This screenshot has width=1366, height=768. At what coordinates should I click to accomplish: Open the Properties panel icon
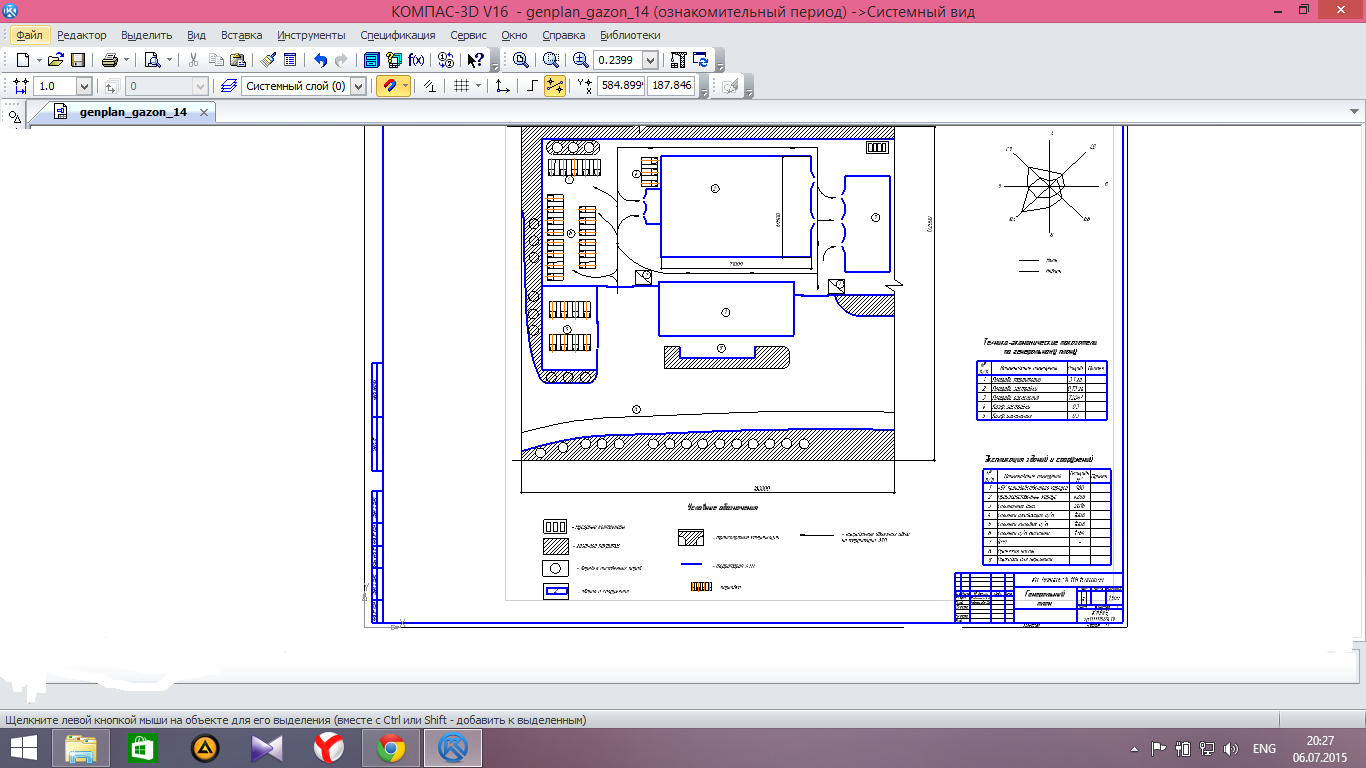tap(289, 60)
